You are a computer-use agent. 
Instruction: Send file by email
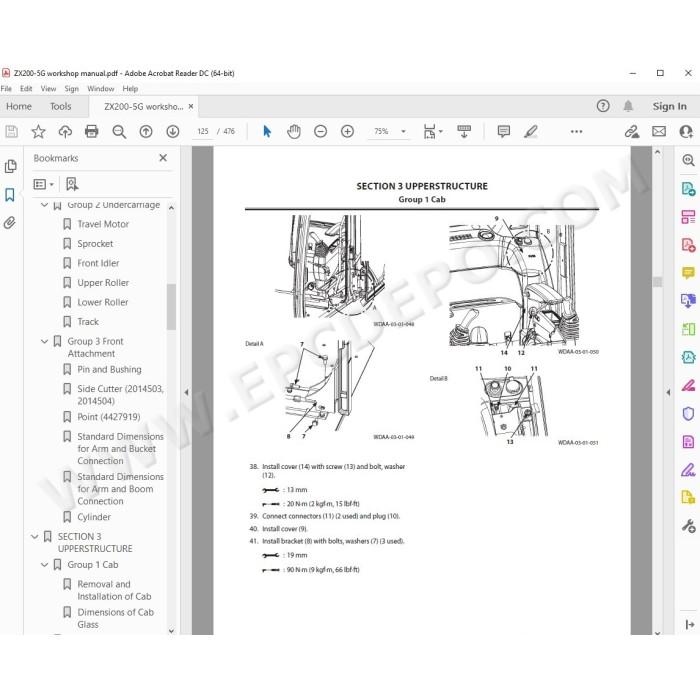point(659,131)
